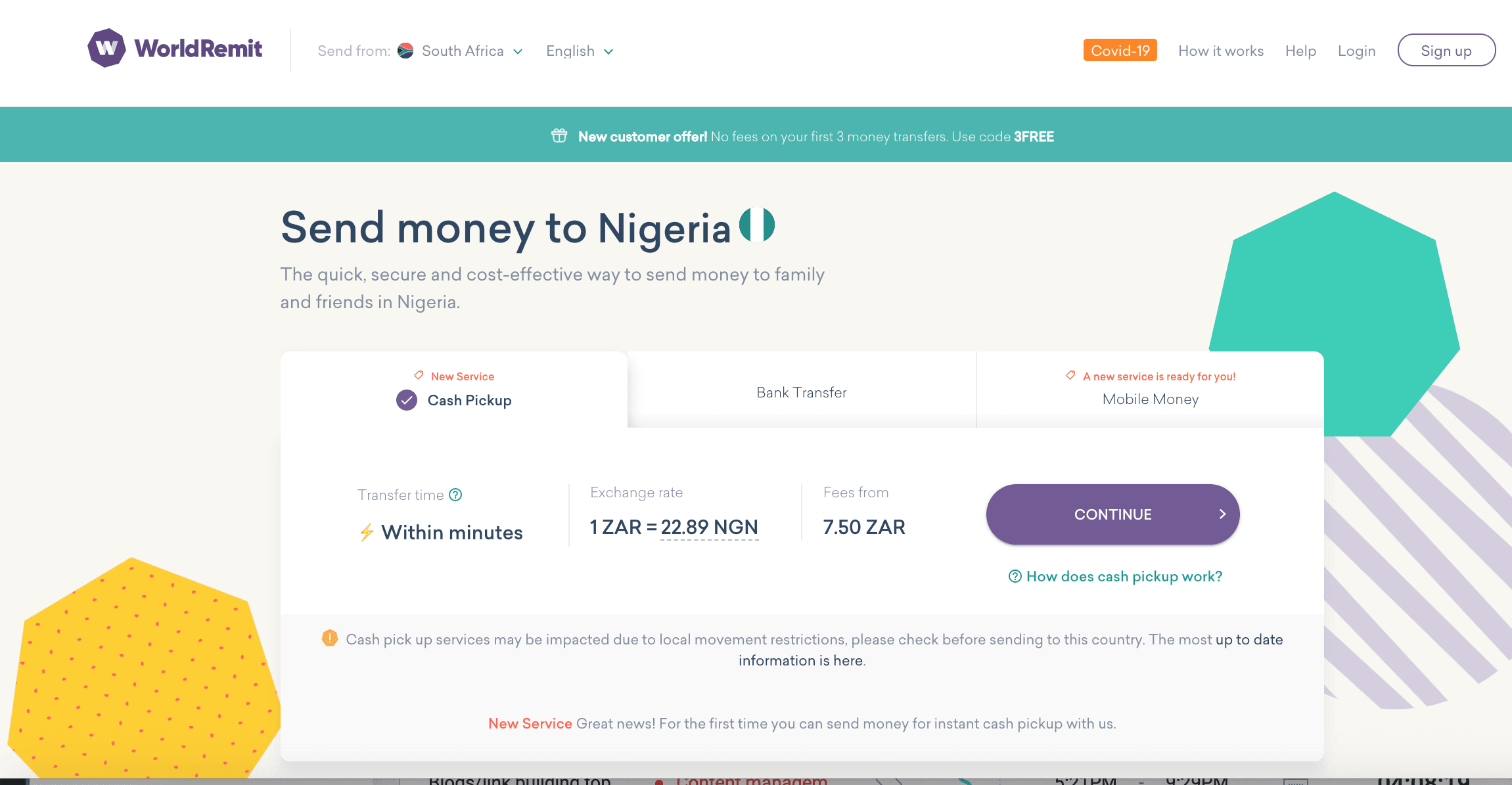Screen dimensions: 1512x785
Task: Switch to the Bank Transfer tab
Action: click(801, 392)
